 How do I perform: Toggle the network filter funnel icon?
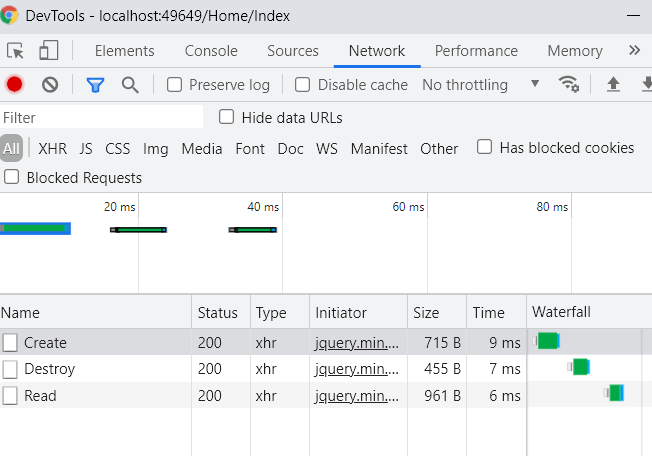tap(95, 85)
